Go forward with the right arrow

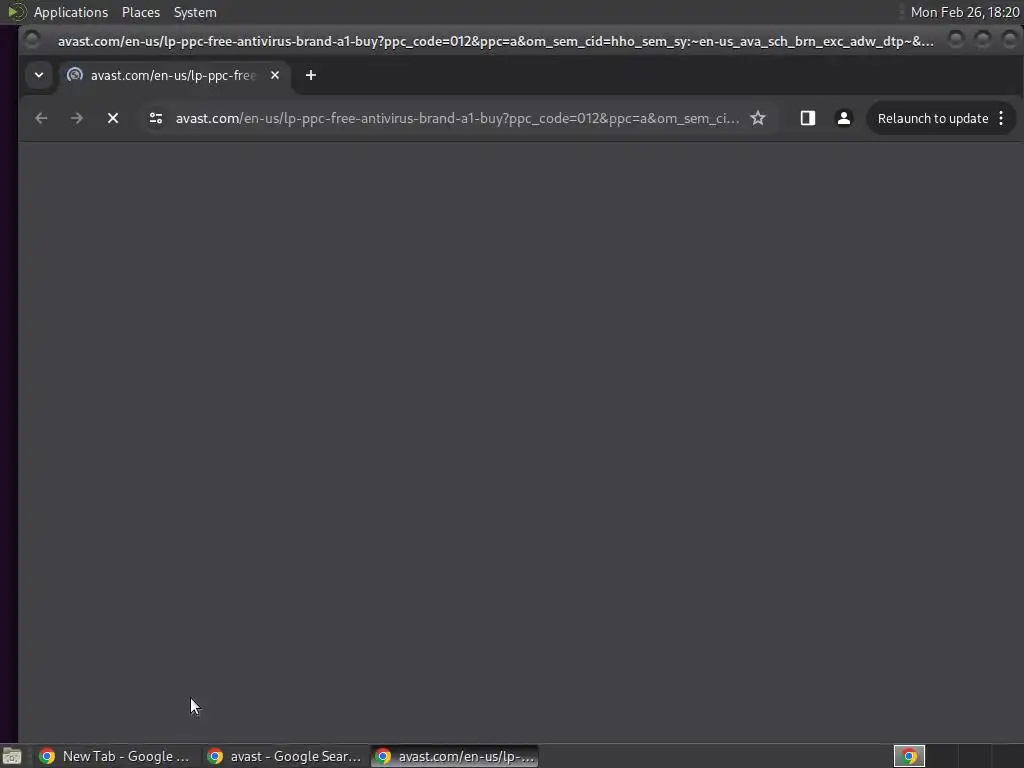click(x=76, y=118)
